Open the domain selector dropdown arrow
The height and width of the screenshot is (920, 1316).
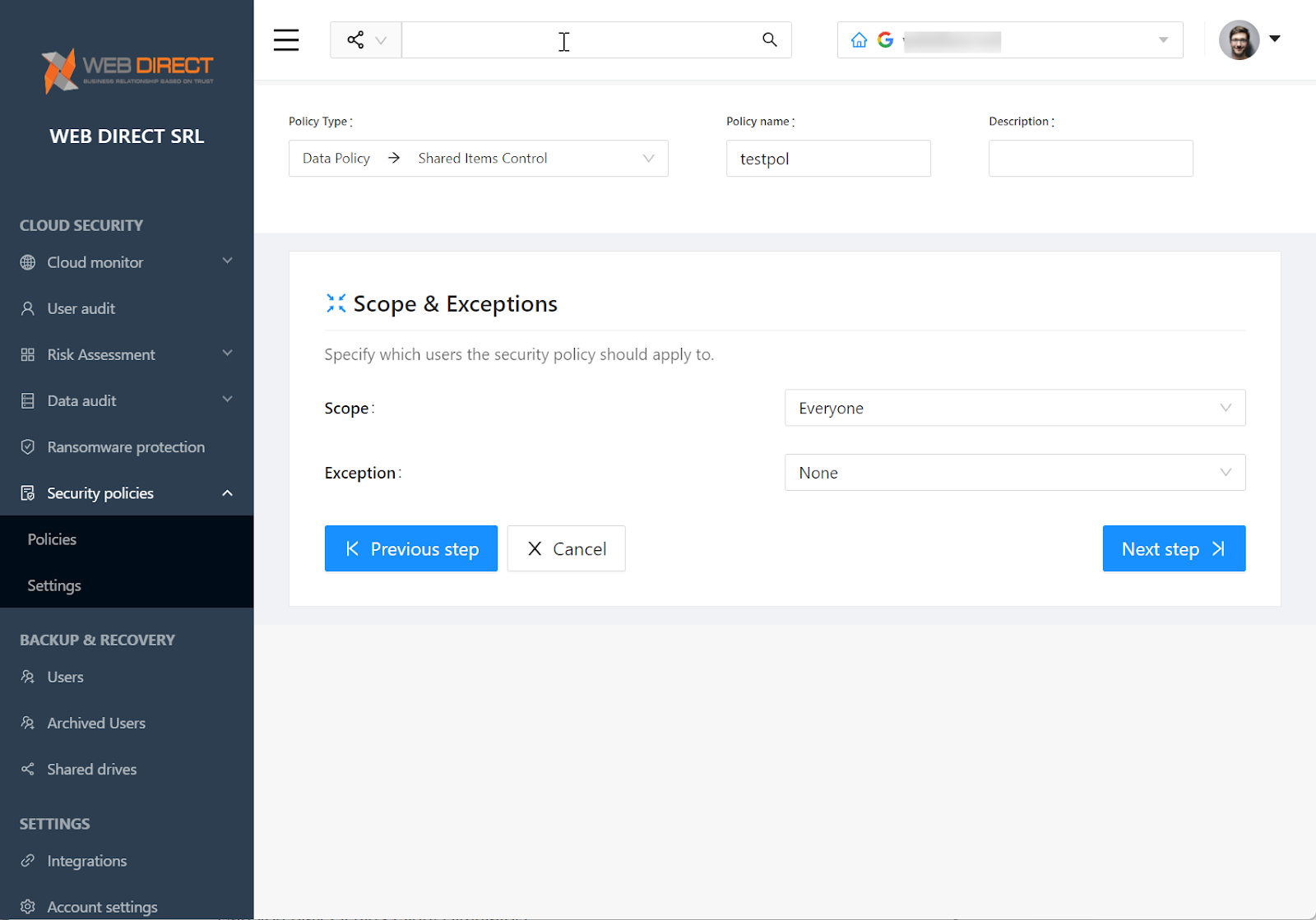[x=1162, y=39]
